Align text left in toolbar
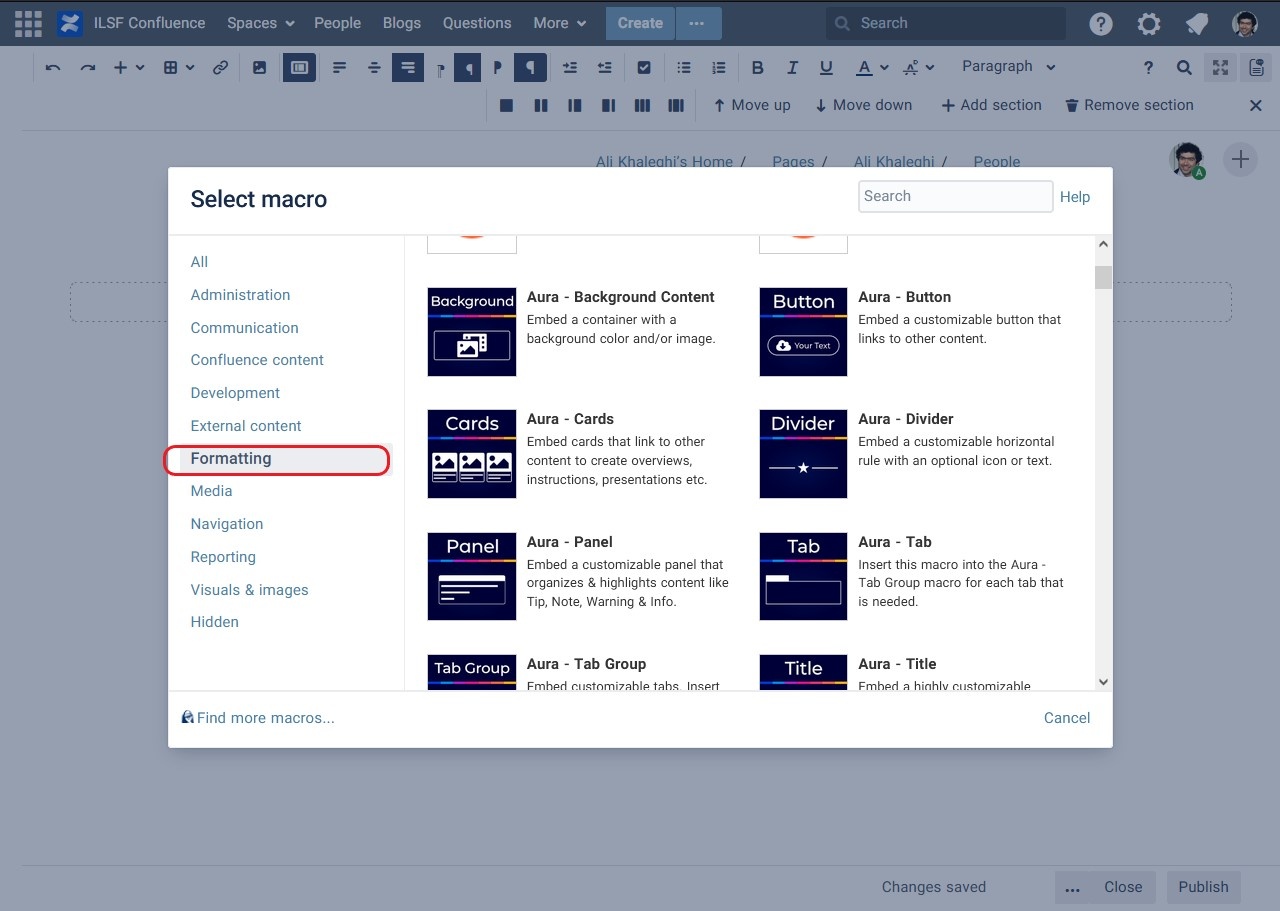The image size is (1280, 911). [x=340, y=68]
